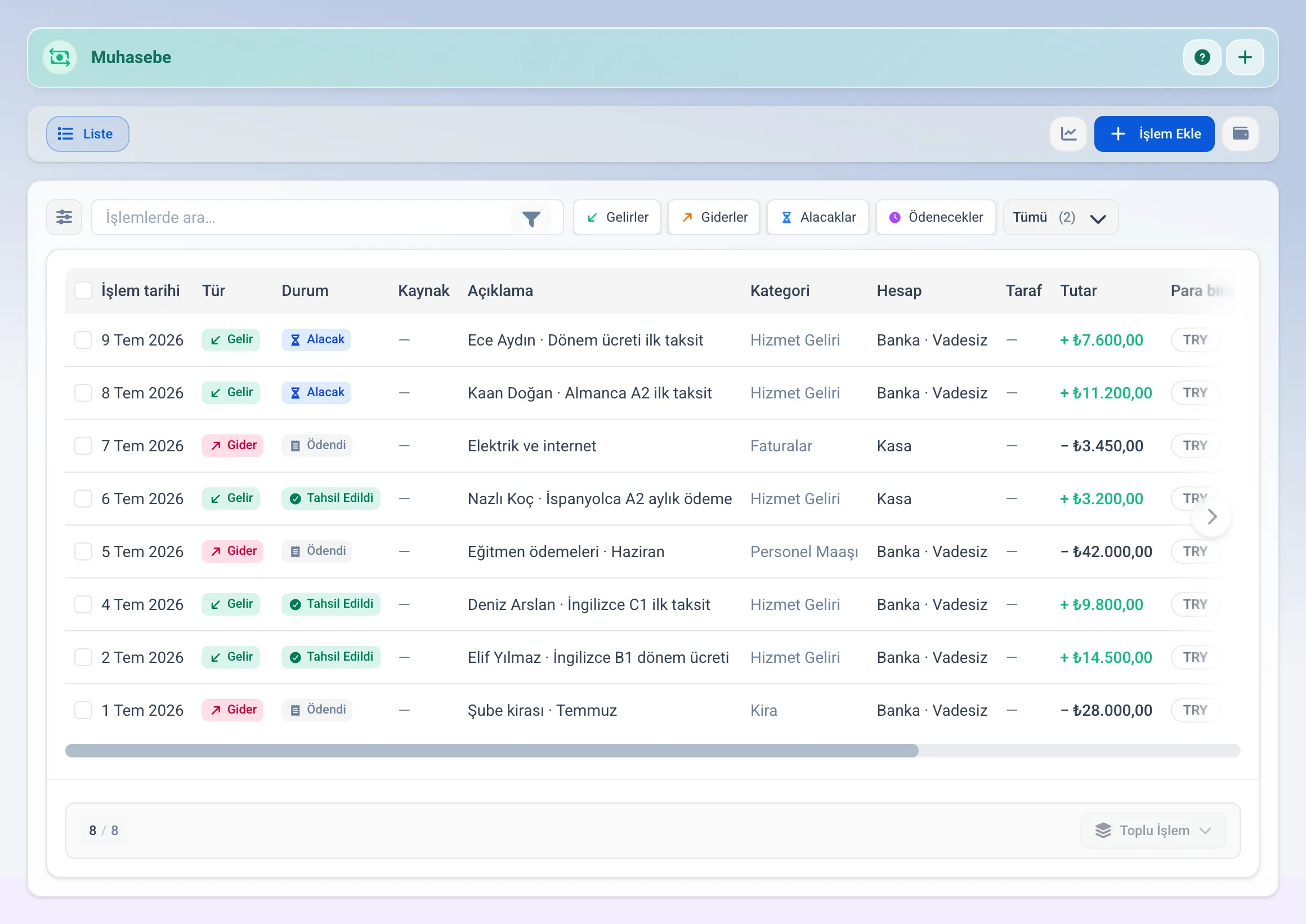
Task: Click the Personel Maaşı category cell
Action: [x=804, y=552]
